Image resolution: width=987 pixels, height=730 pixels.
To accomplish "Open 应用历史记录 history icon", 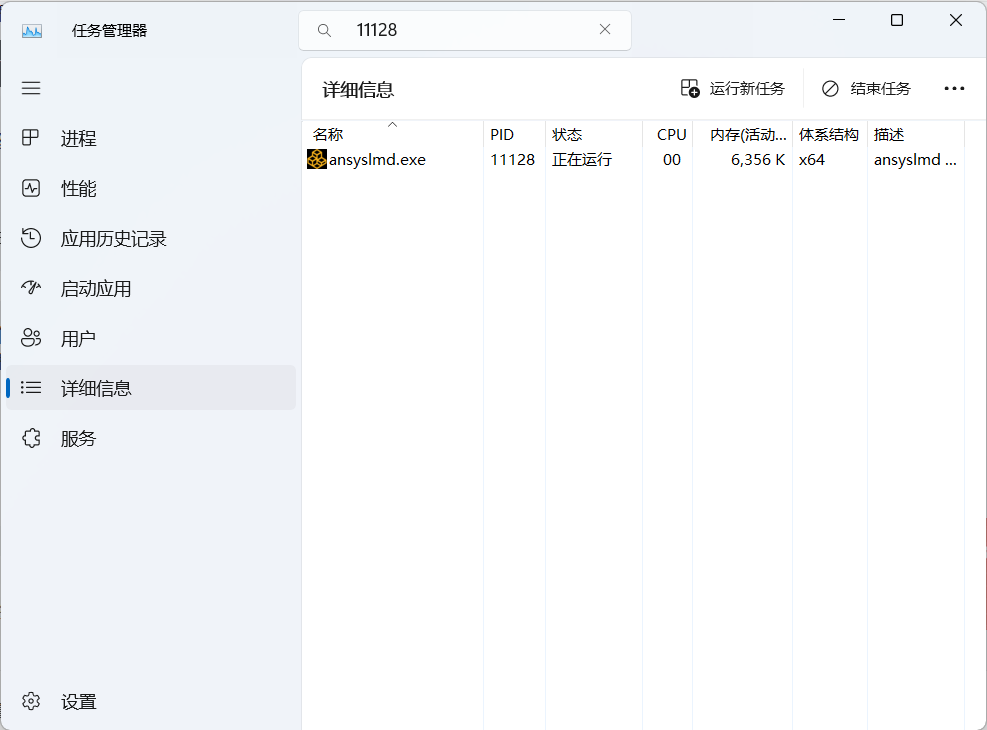I will 31,238.
